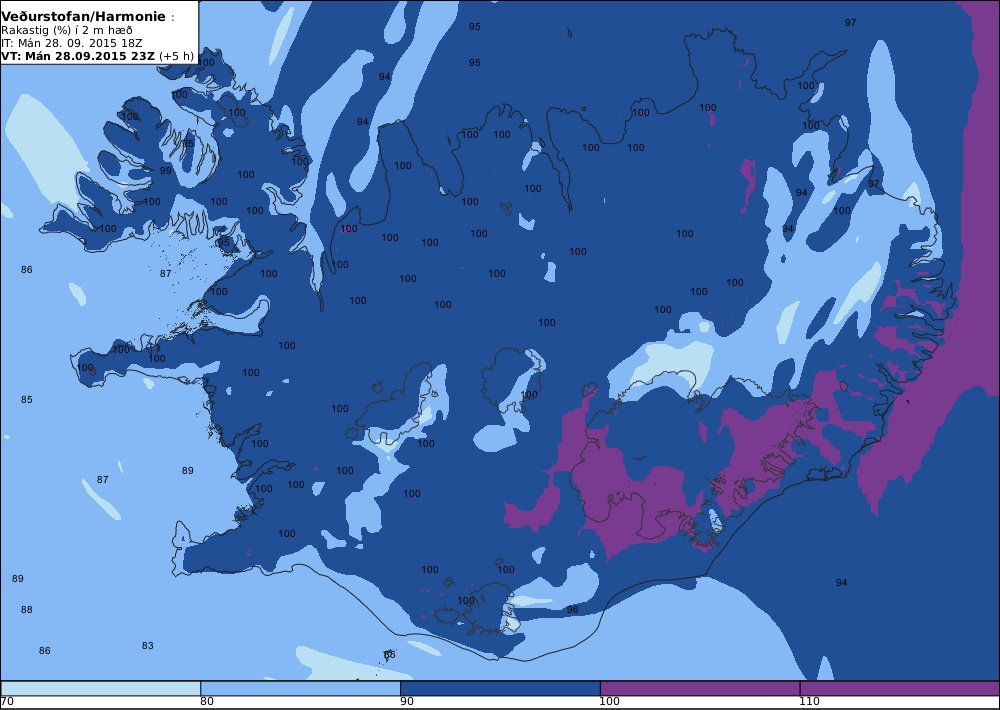Screen dimensions: 1000x710
Task: Click the legend label '80'
Action: (x=207, y=702)
